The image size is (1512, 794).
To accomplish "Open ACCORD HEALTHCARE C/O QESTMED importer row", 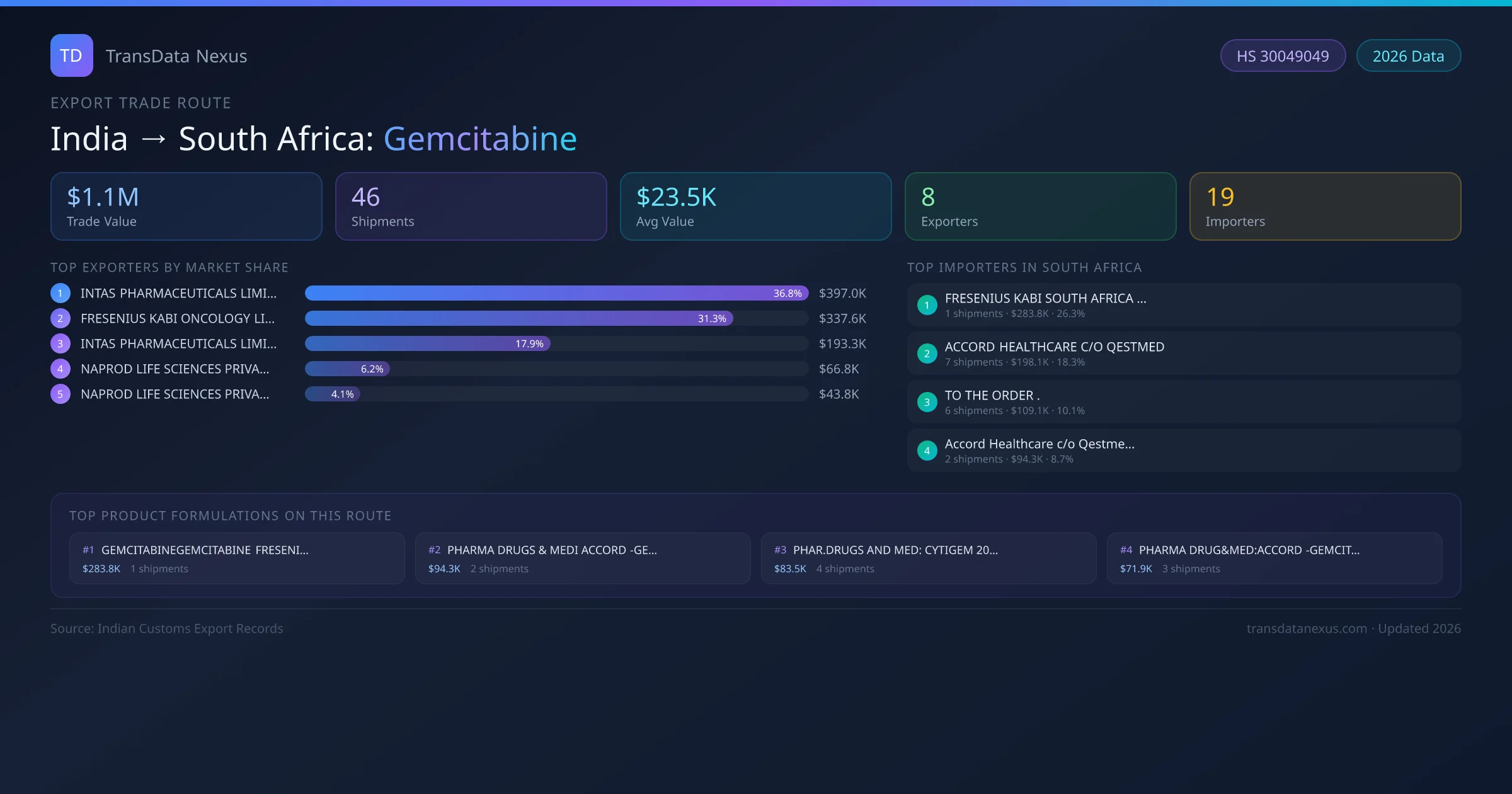I will coord(1183,354).
